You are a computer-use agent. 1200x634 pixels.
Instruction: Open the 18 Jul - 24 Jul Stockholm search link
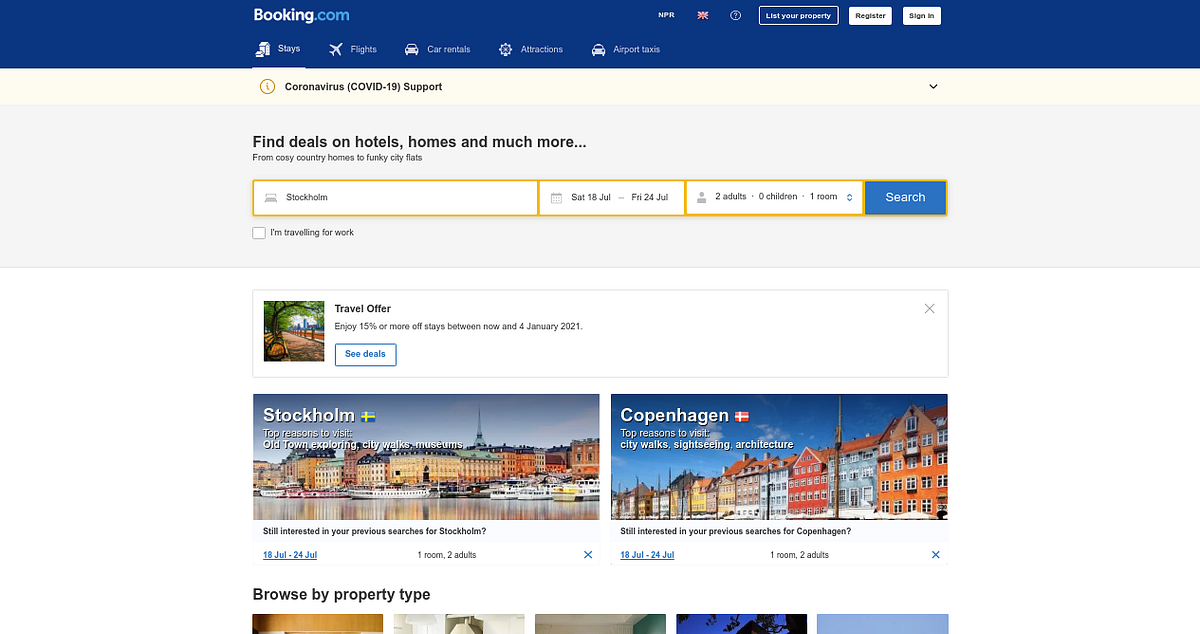[x=289, y=554]
